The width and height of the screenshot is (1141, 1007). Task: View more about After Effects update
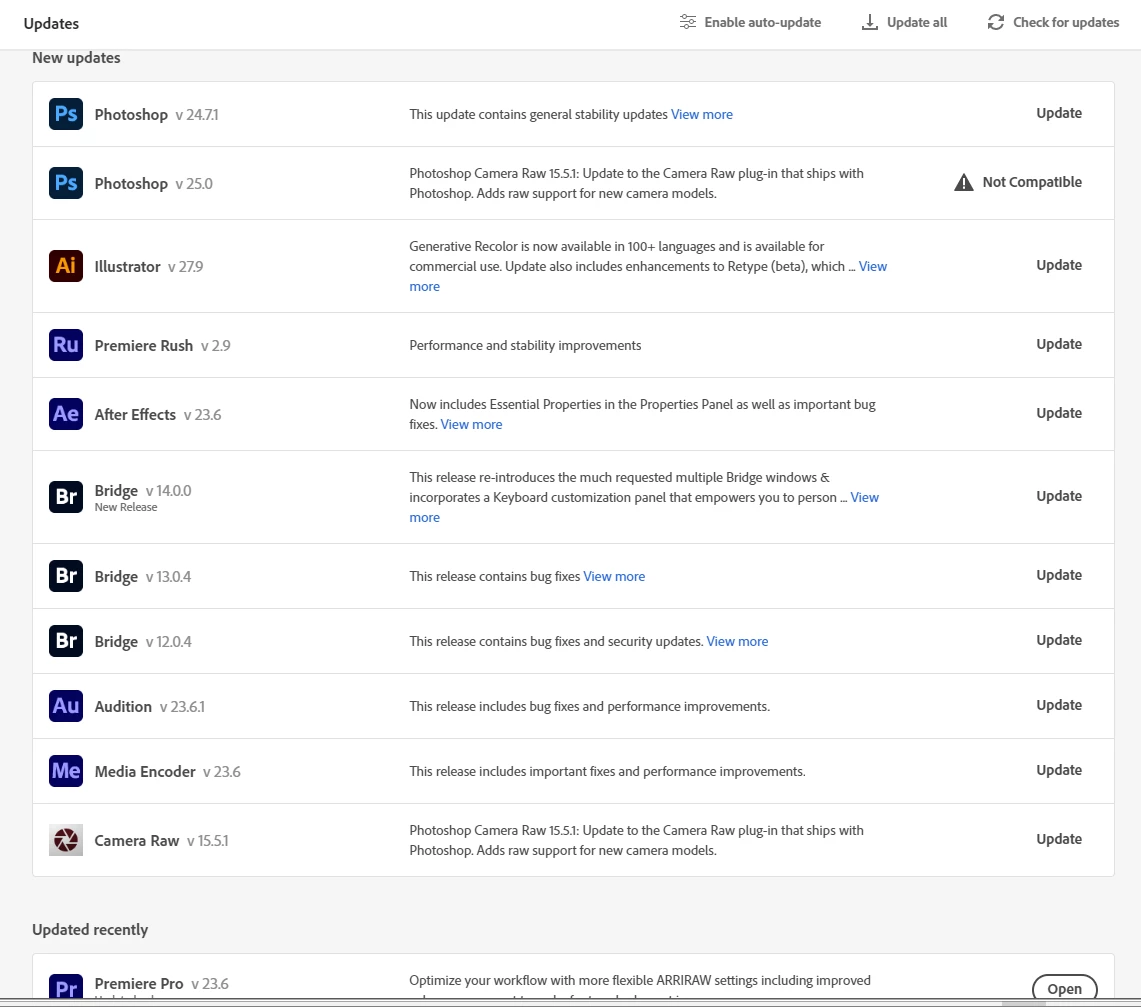(471, 424)
